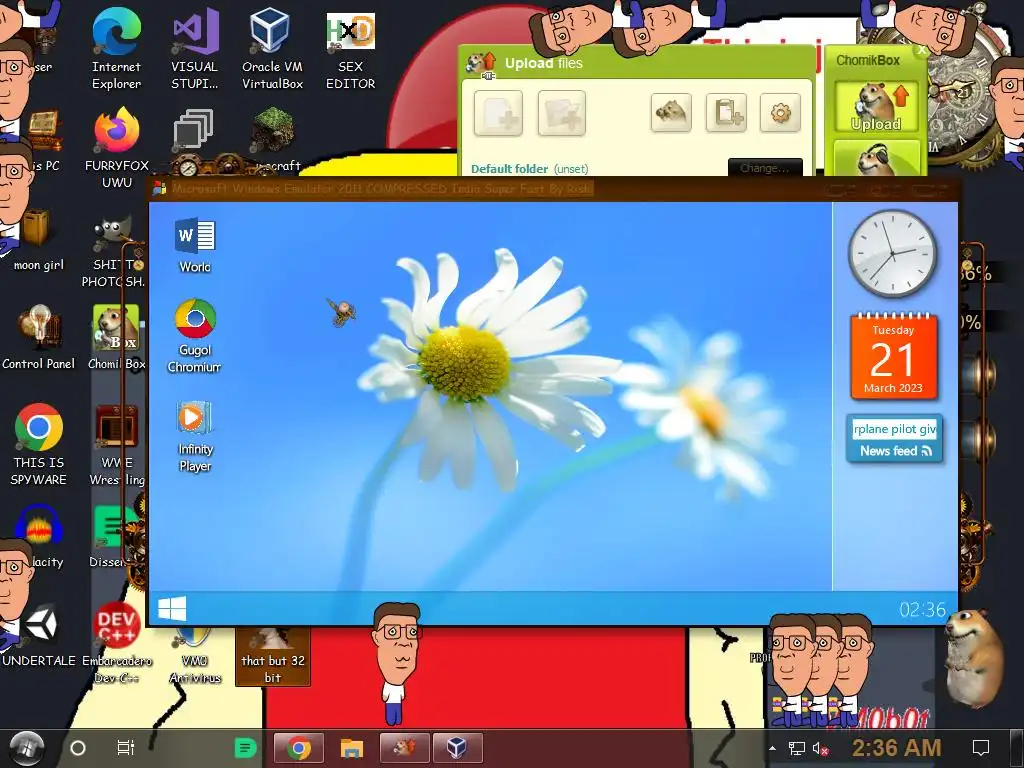Click the network tray icon

tap(797, 748)
